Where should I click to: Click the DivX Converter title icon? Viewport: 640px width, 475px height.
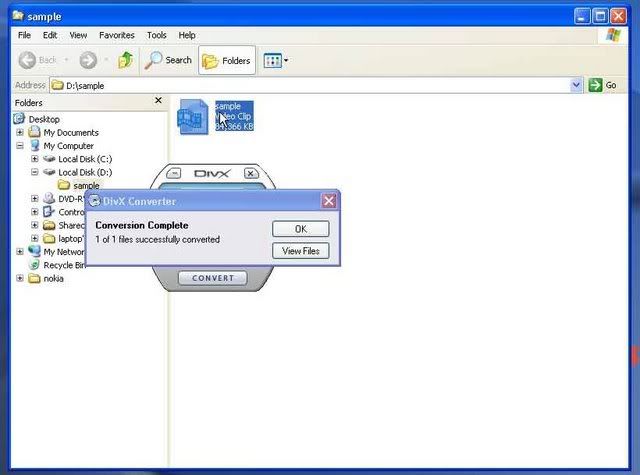(x=95, y=201)
